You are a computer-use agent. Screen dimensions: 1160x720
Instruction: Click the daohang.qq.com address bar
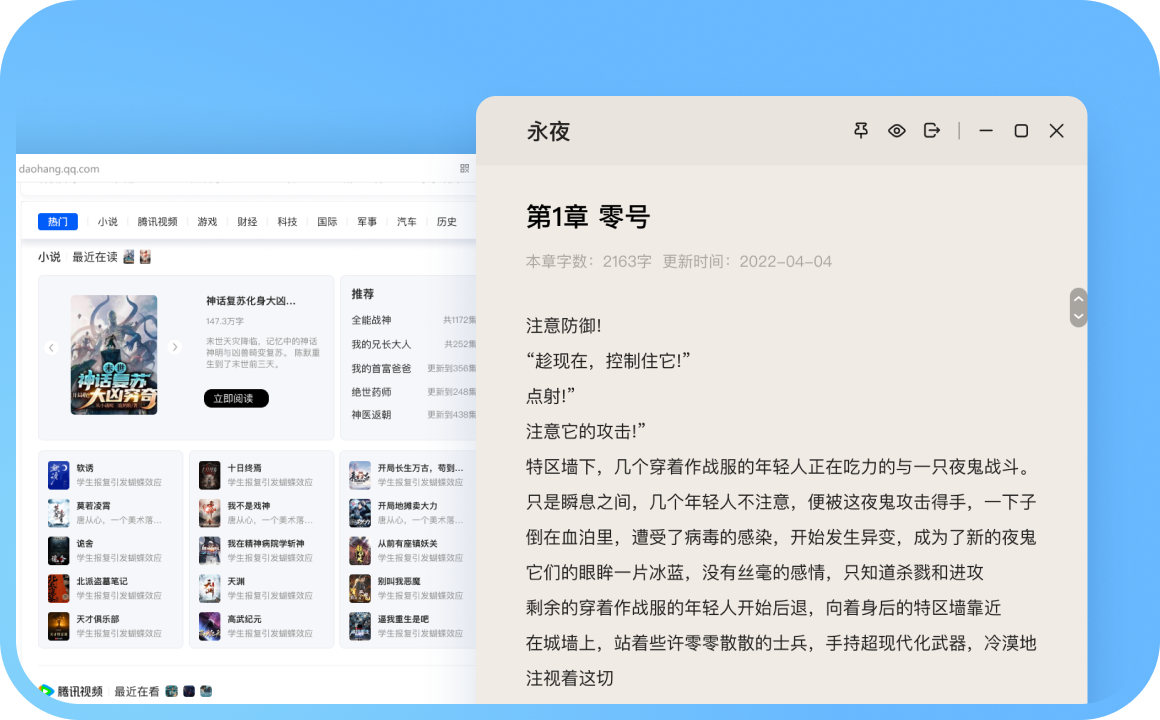[60, 168]
